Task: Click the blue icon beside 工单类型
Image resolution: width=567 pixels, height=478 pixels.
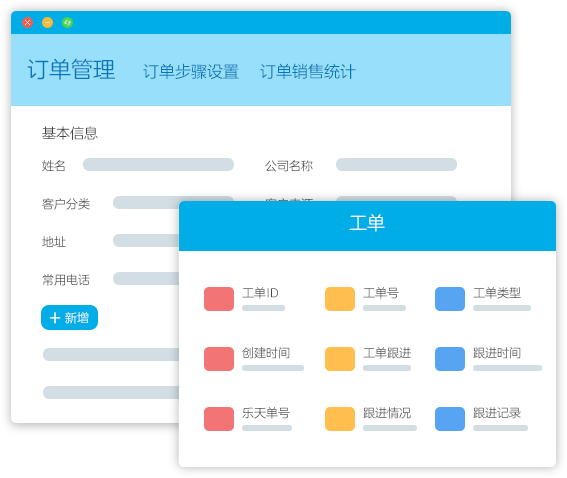Action: pyautogui.click(x=450, y=299)
